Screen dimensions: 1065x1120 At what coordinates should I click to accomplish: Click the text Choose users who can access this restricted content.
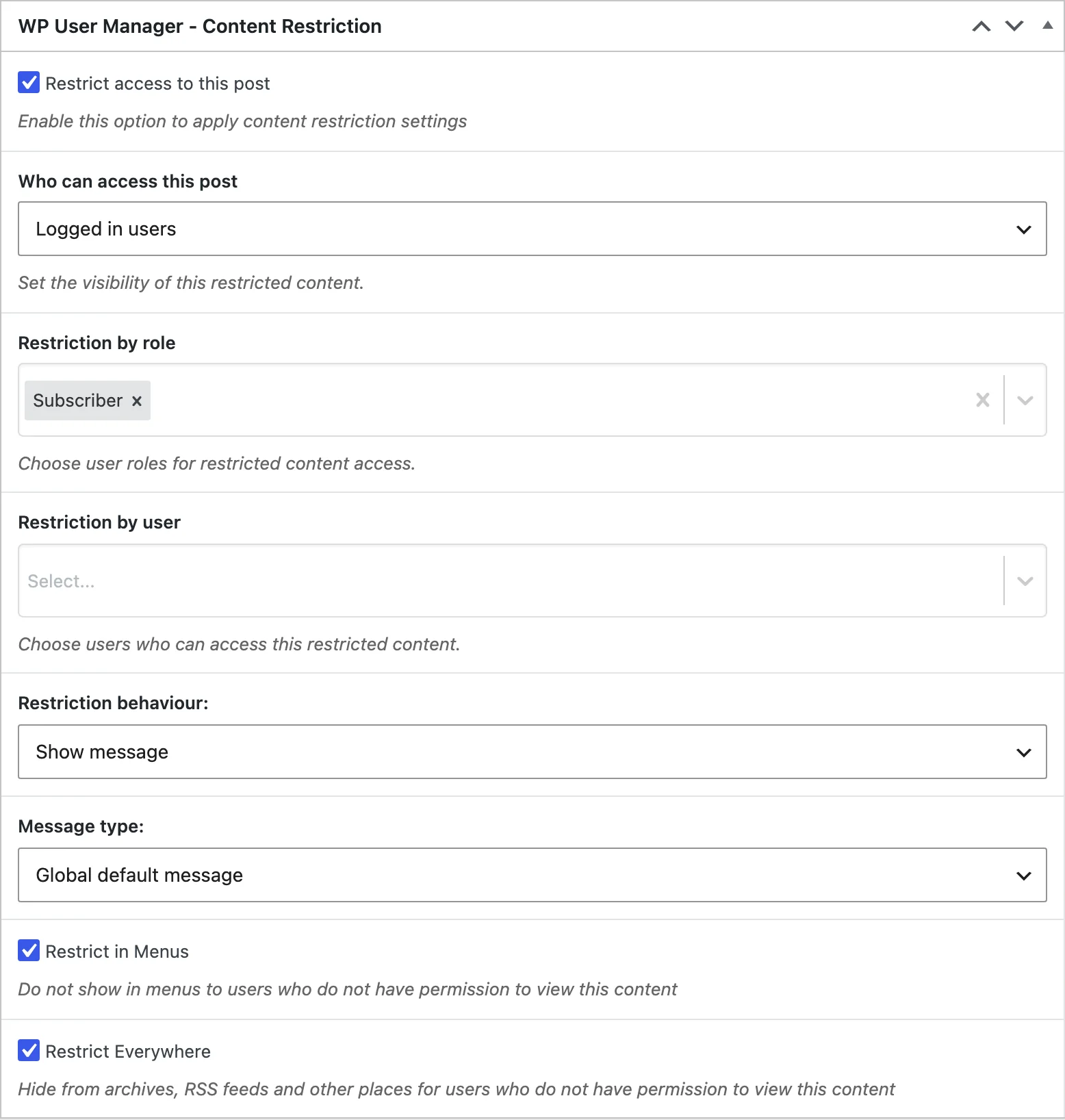(239, 644)
